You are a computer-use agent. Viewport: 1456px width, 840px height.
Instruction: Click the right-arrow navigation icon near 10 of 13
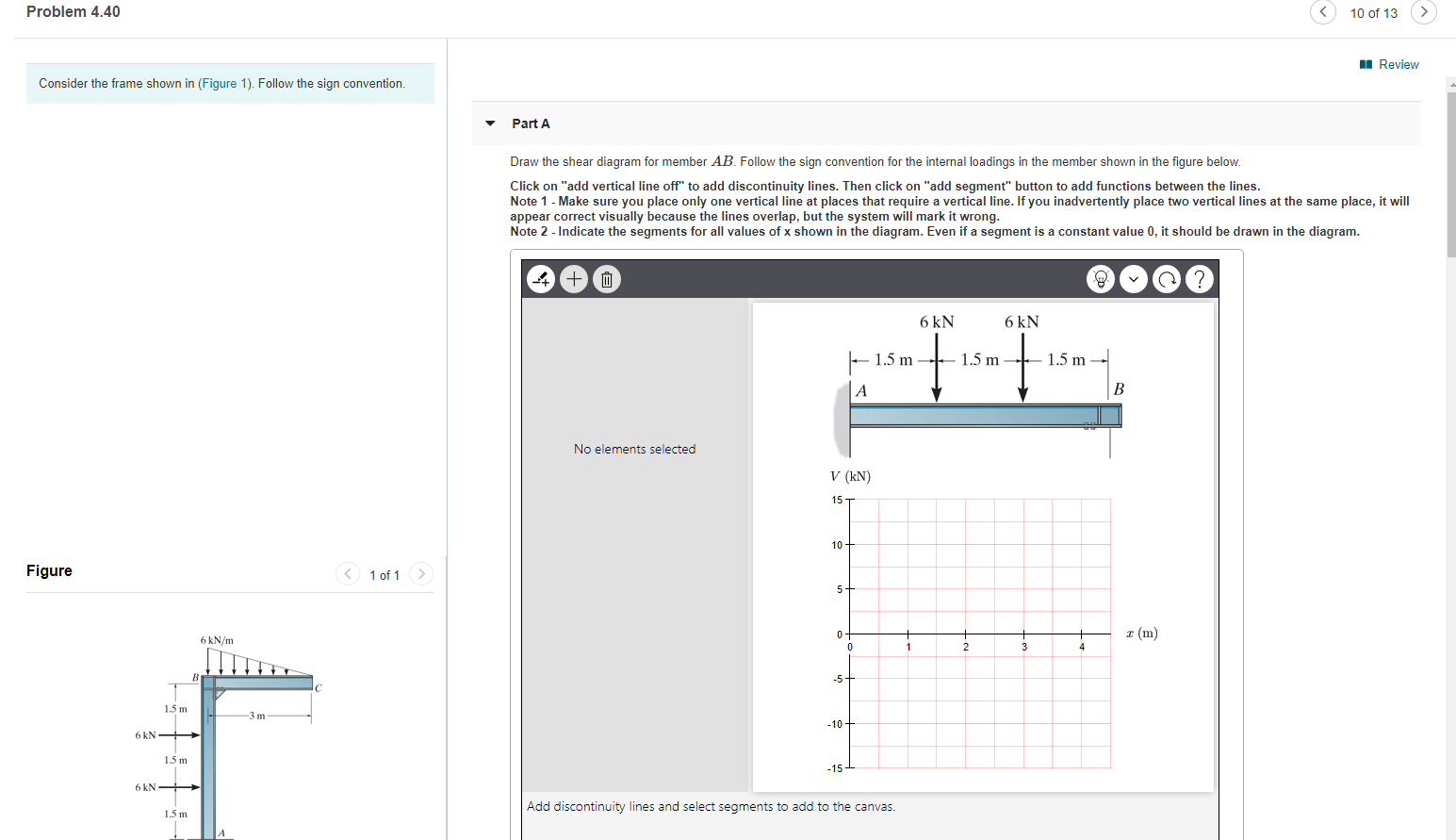click(x=1423, y=12)
